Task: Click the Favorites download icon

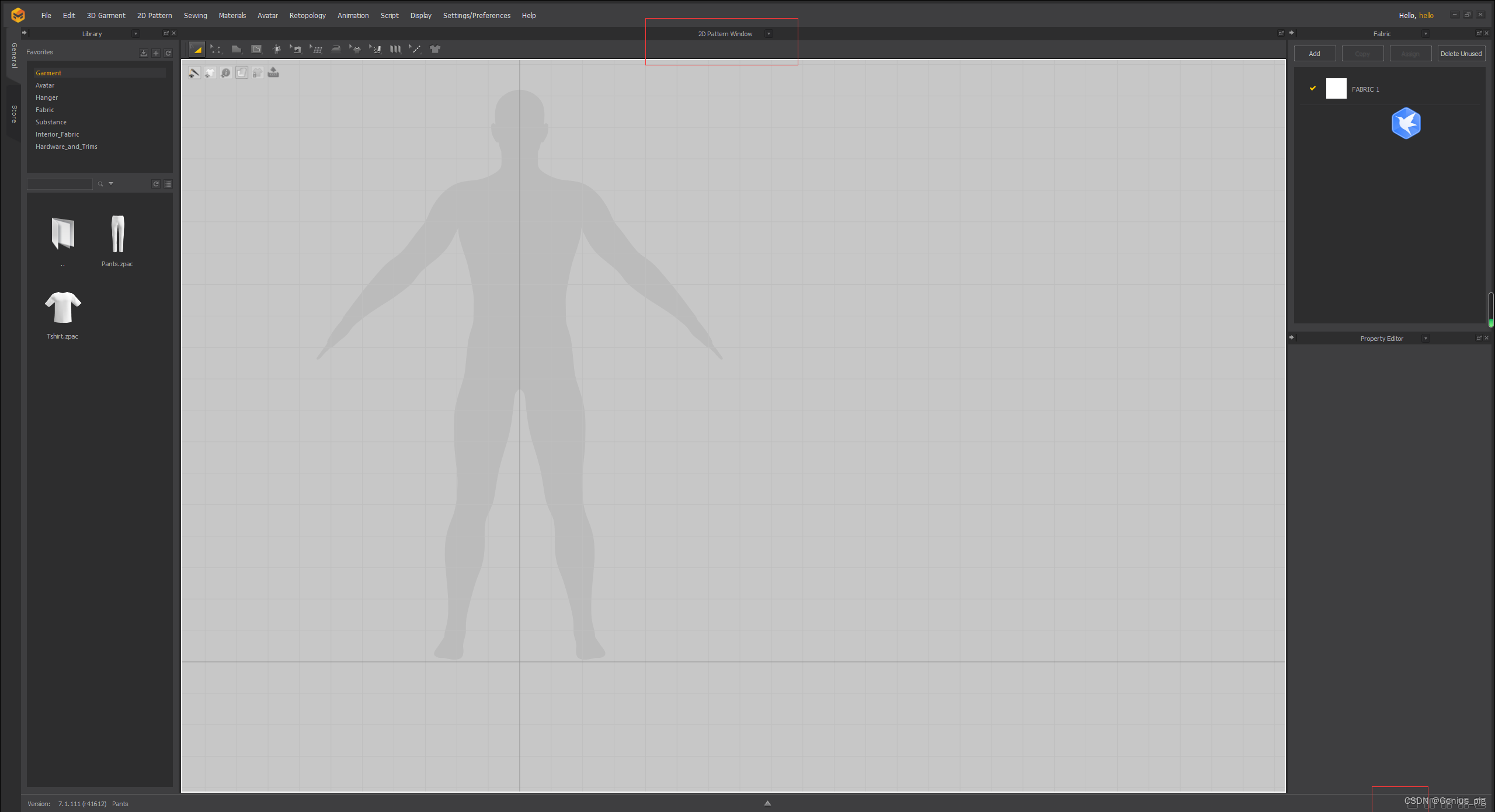Action: (x=144, y=53)
